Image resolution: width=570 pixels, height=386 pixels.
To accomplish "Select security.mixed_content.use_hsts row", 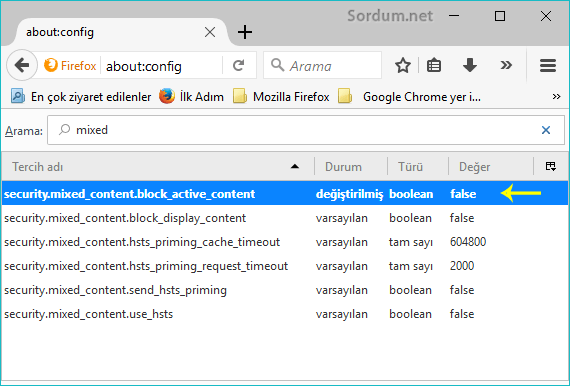I will 285,314.
